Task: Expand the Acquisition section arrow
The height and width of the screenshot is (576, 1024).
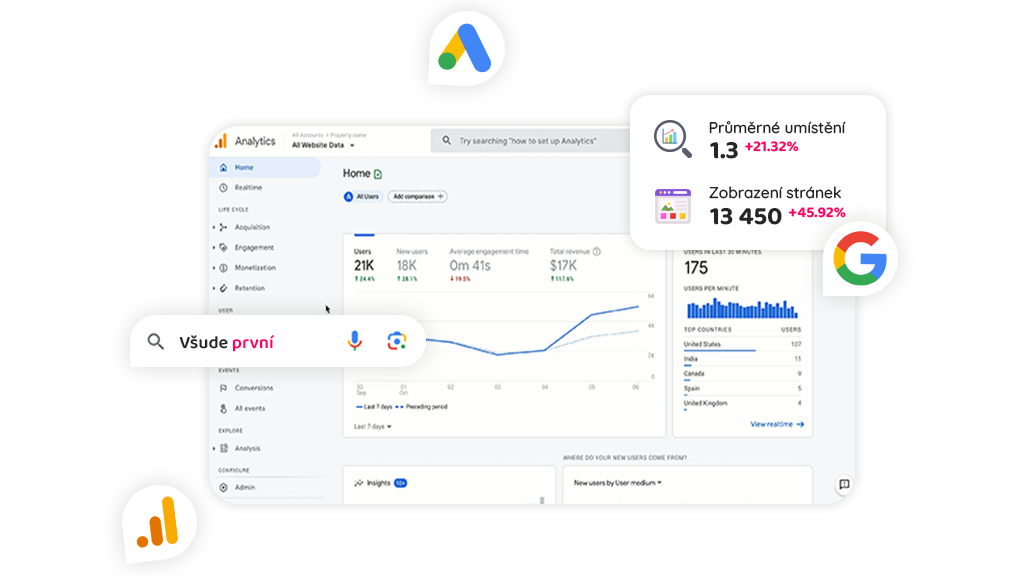Action: point(214,227)
